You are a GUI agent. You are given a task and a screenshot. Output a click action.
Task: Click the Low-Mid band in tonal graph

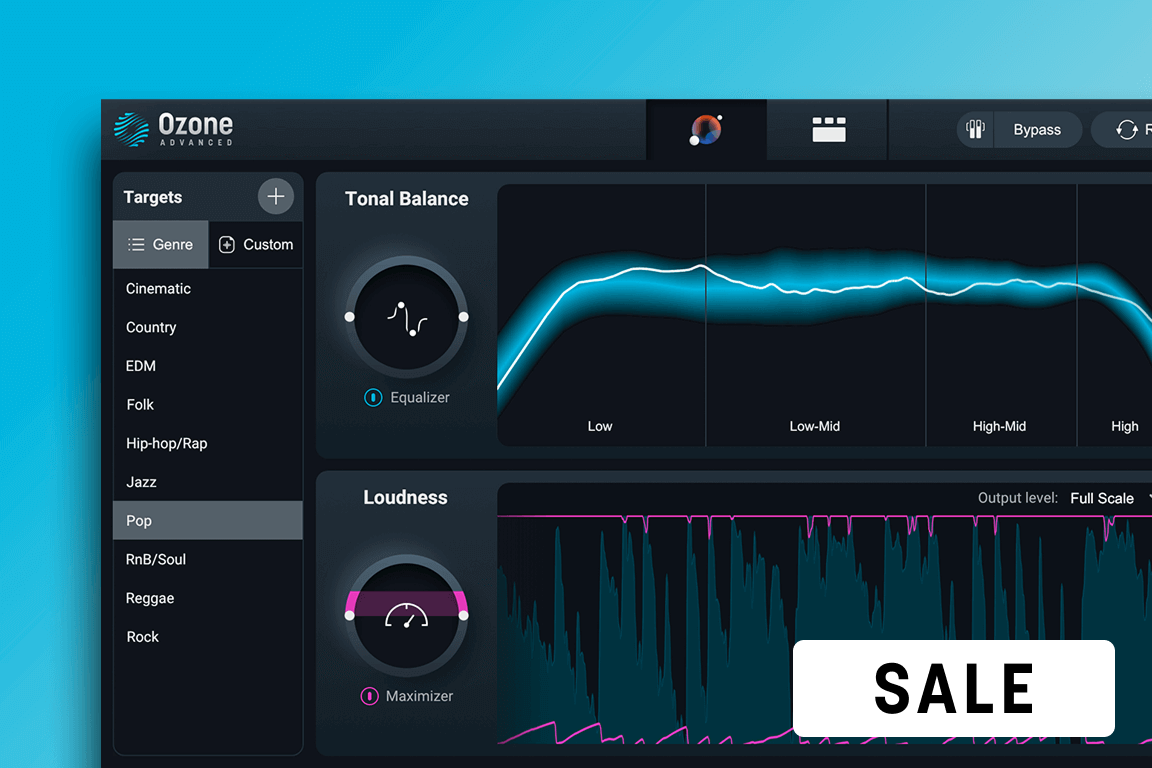click(816, 315)
